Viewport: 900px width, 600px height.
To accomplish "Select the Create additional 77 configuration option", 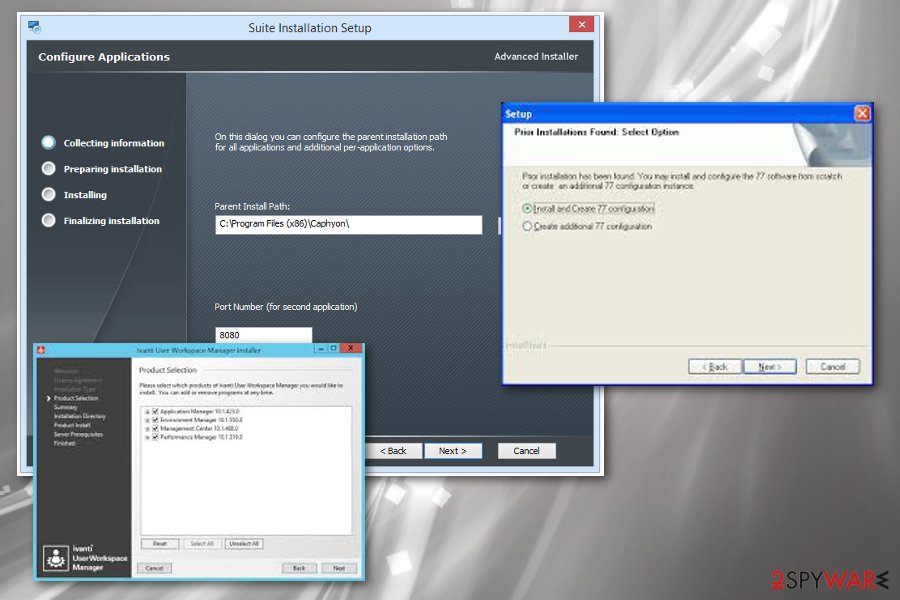I will coord(527,226).
